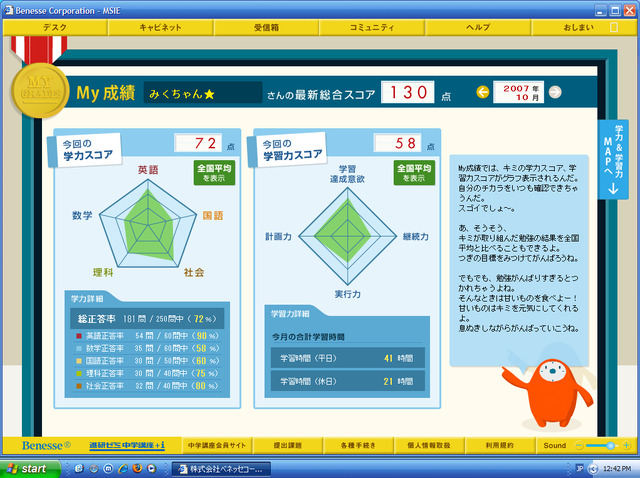The height and width of the screenshot is (478, 640).
Task: Click the おしまい exit menu item
Action: (584, 27)
